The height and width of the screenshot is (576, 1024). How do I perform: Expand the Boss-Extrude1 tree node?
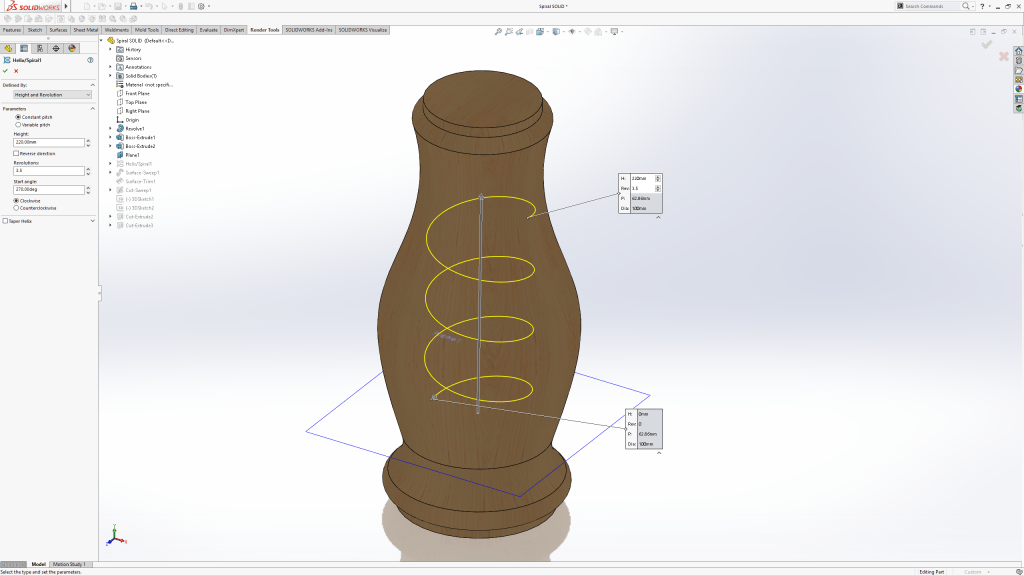click(110, 137)
